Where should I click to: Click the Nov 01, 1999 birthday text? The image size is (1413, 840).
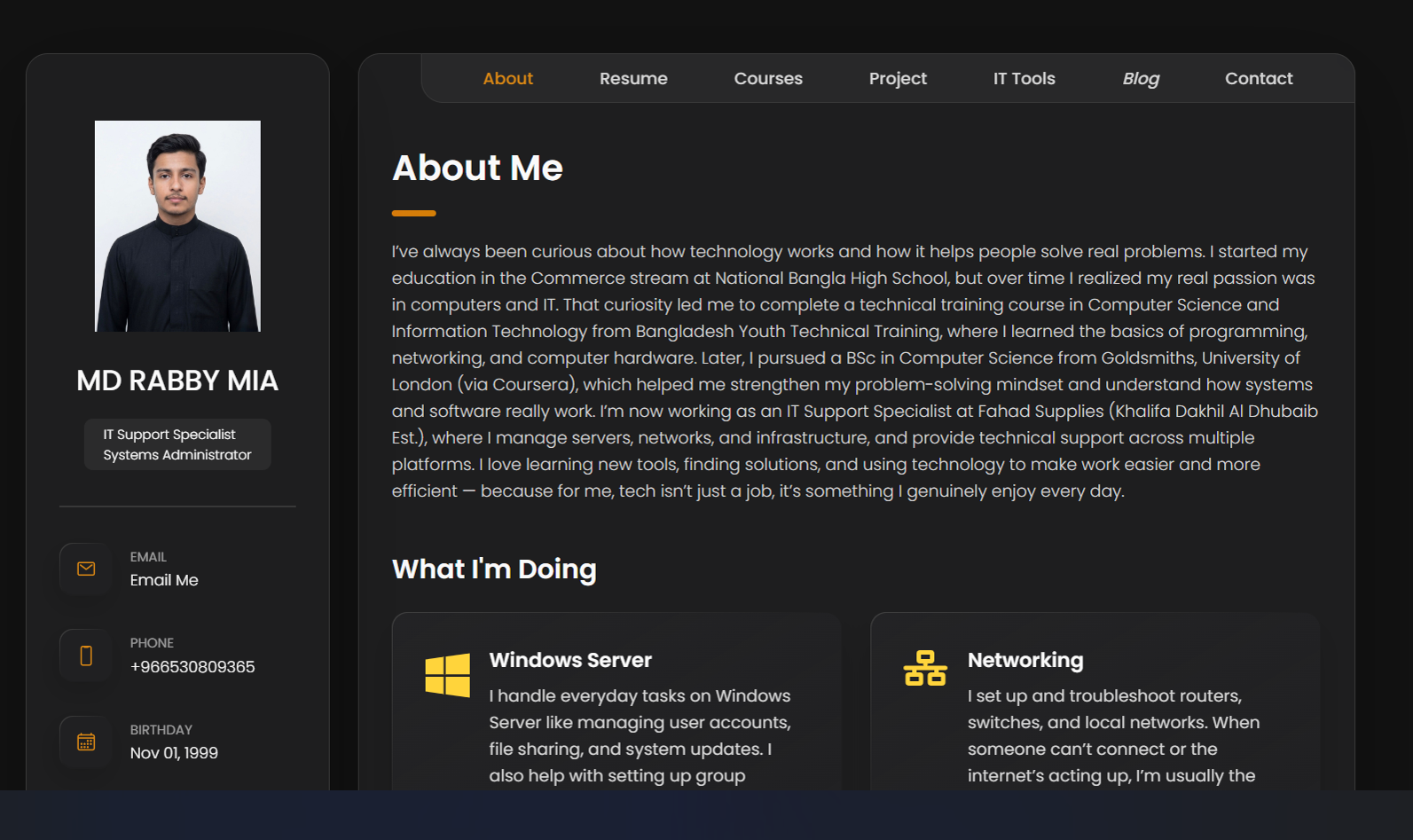[174, 753]
